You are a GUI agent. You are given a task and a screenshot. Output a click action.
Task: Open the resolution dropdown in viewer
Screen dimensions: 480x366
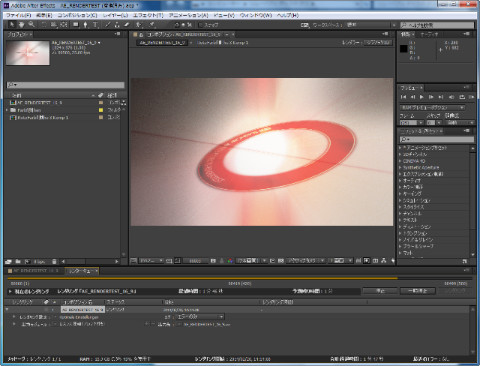(251, 261)
